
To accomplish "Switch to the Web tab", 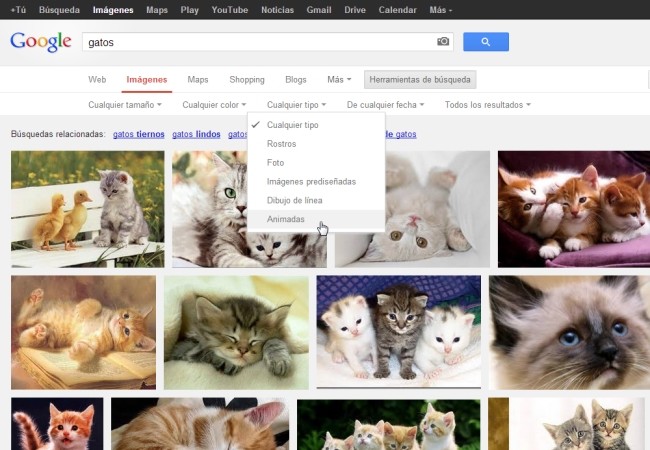I will 97,80.
